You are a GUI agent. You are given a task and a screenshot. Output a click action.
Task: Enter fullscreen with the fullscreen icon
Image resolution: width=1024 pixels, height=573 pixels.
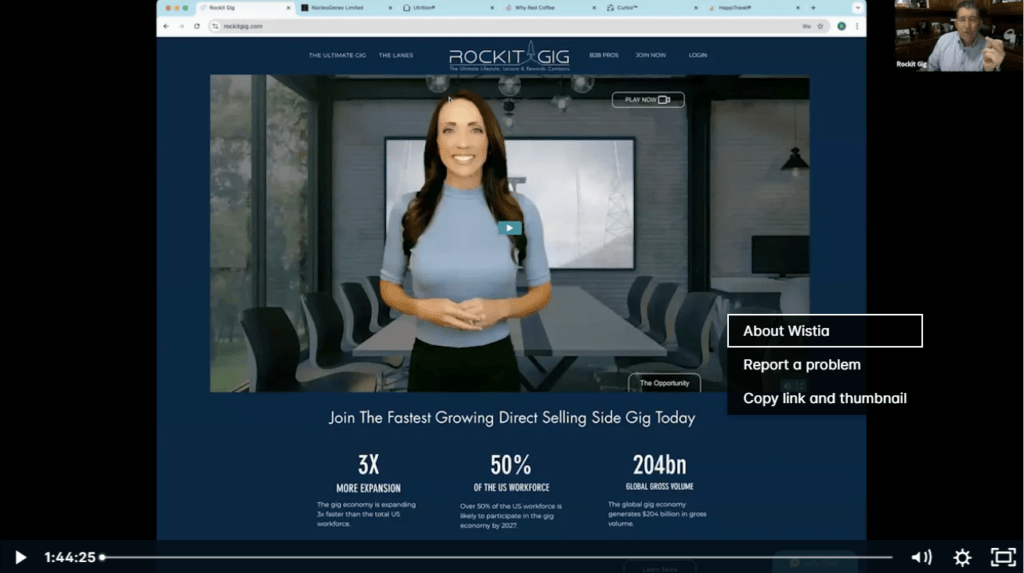(1003, 557)
